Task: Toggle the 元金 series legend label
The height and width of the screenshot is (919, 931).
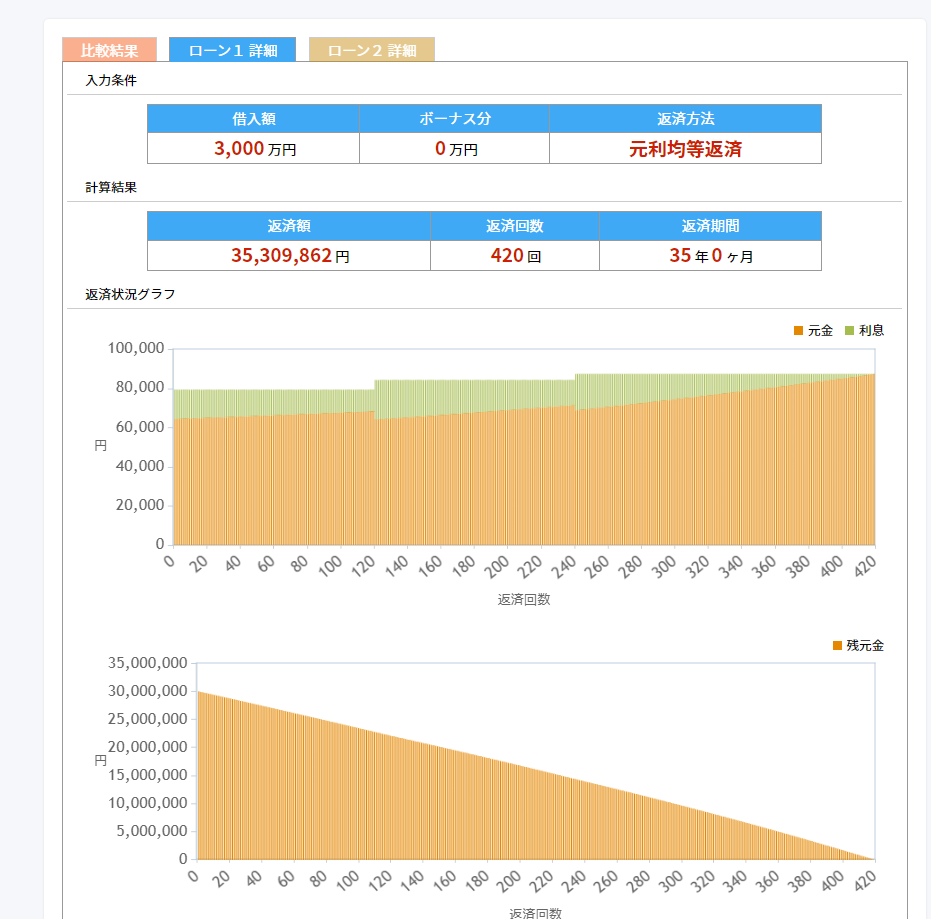Action: (x=820, y=331)
